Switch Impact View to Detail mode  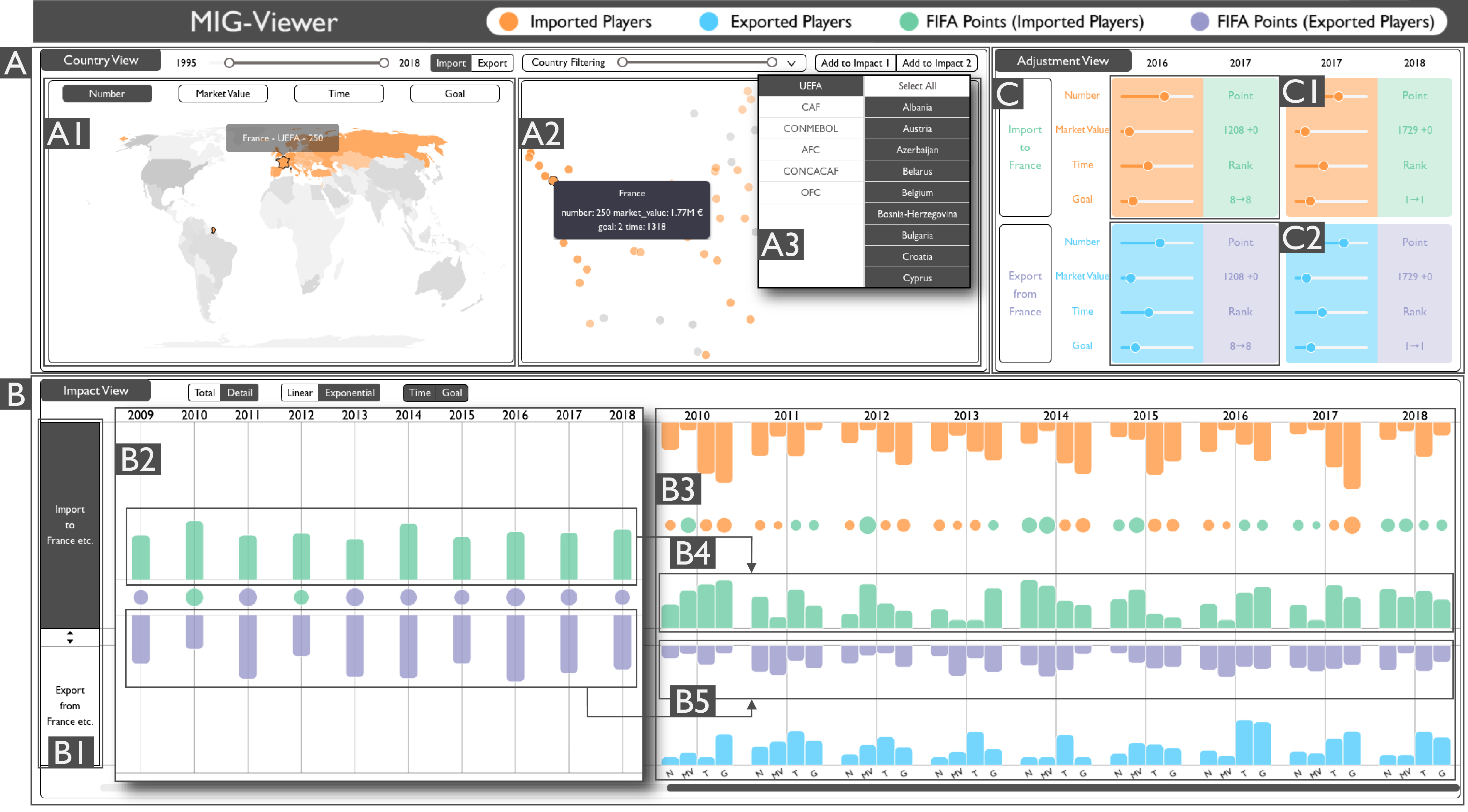pyautogui.click(x=240, y=392)
